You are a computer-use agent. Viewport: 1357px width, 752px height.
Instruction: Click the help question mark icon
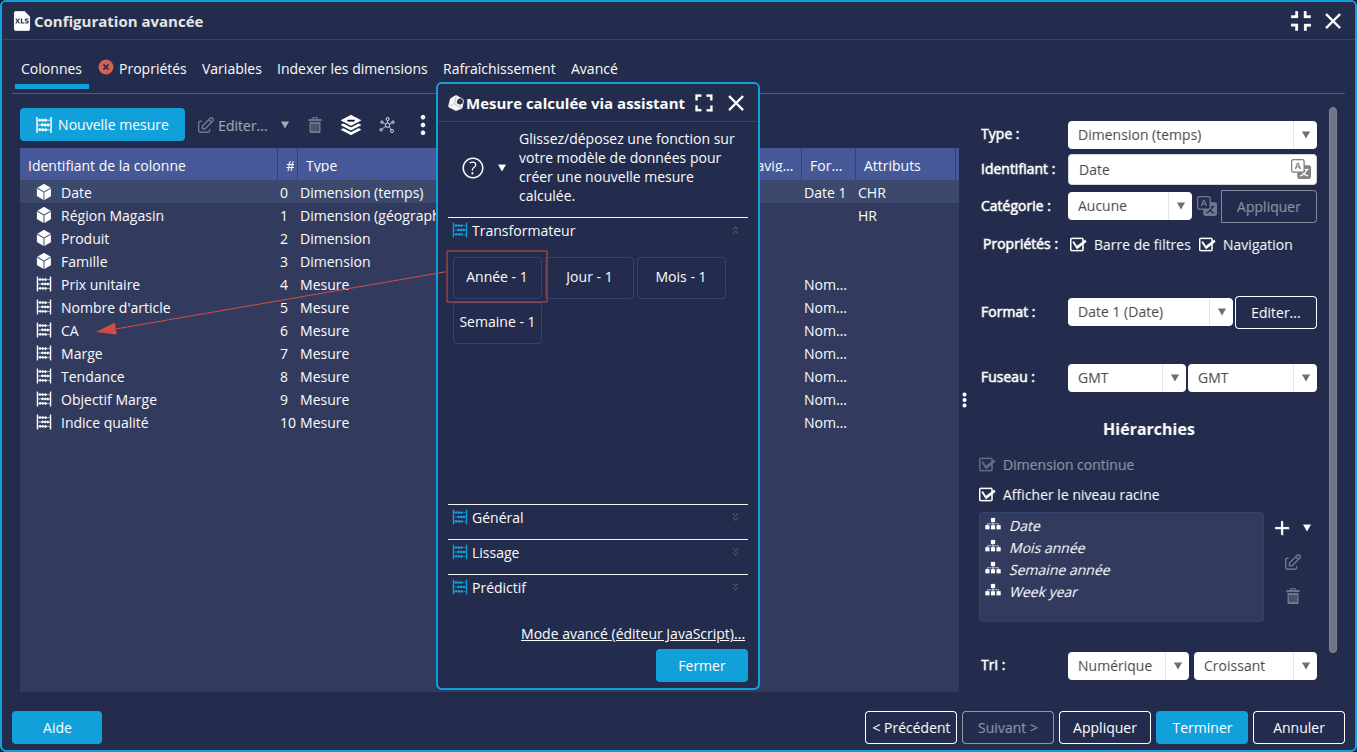[473, 168]
